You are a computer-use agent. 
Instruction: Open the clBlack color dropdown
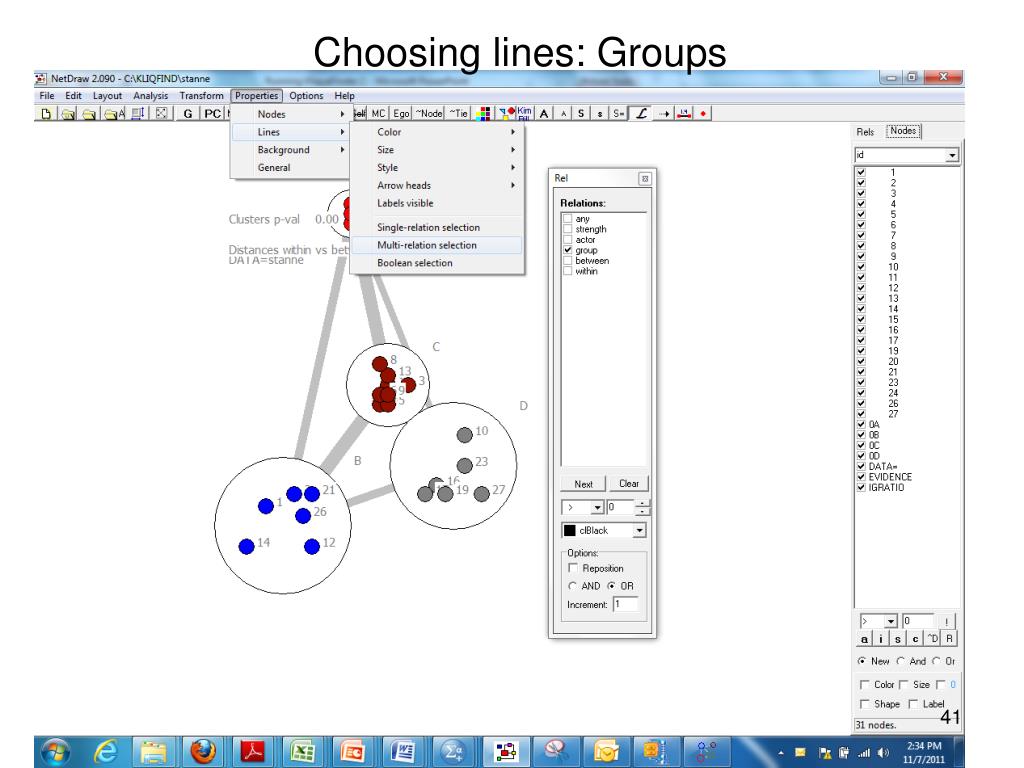pyautogui.click(x=639, y=530)
